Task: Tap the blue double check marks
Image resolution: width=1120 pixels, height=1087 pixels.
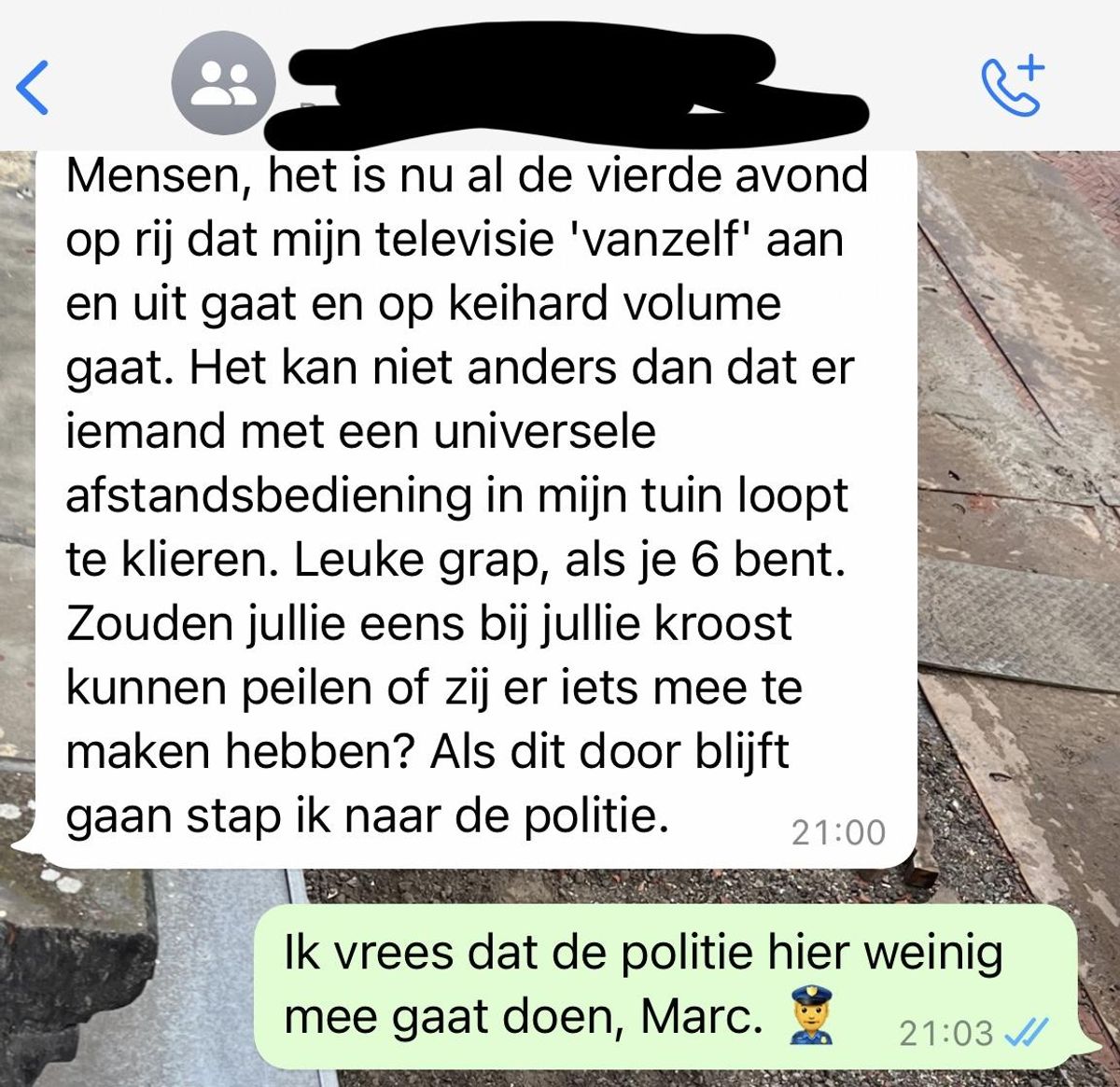Action: tap(1027, 1032)
